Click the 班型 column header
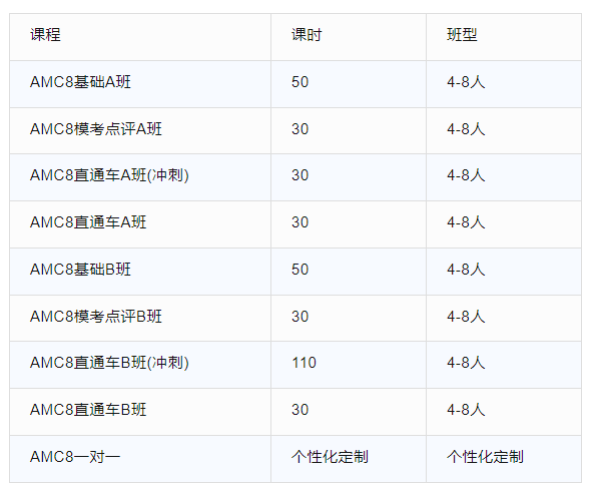The height and width of the screenshot is (501, 597). pos(462,35)
